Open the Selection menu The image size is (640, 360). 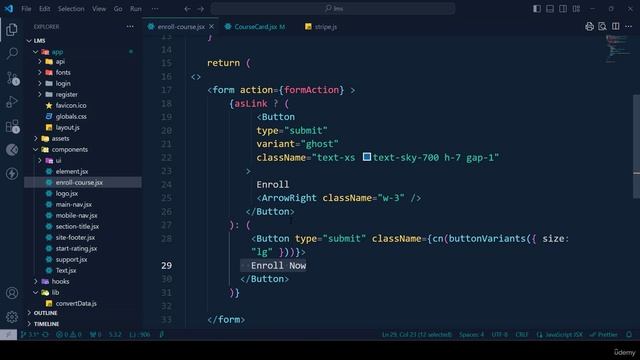pos(71,9)
